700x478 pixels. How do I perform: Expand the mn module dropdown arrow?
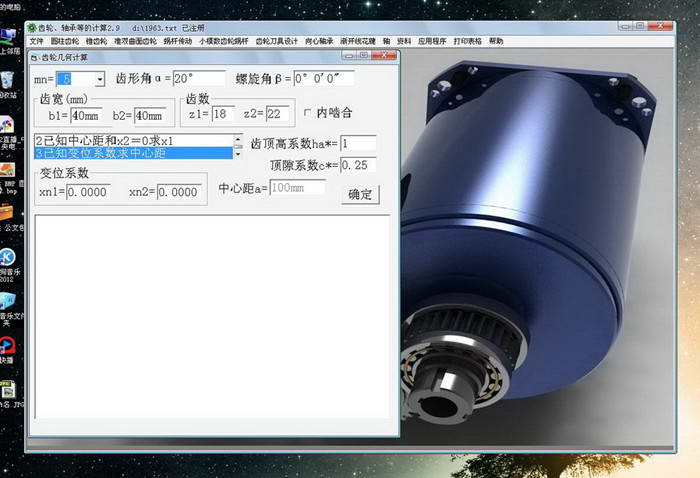tap(100, 79)
